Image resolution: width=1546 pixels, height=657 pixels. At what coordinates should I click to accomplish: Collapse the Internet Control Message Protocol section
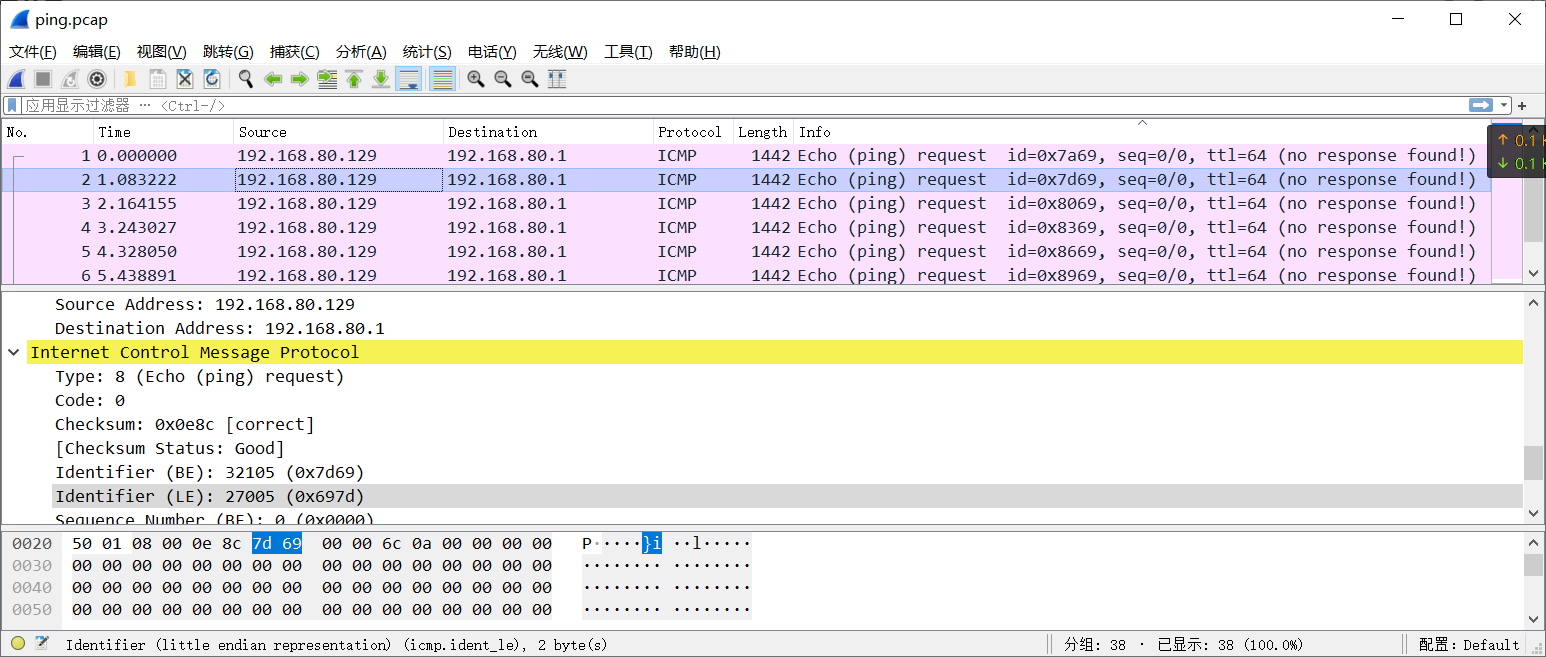[x=13, y=352]
